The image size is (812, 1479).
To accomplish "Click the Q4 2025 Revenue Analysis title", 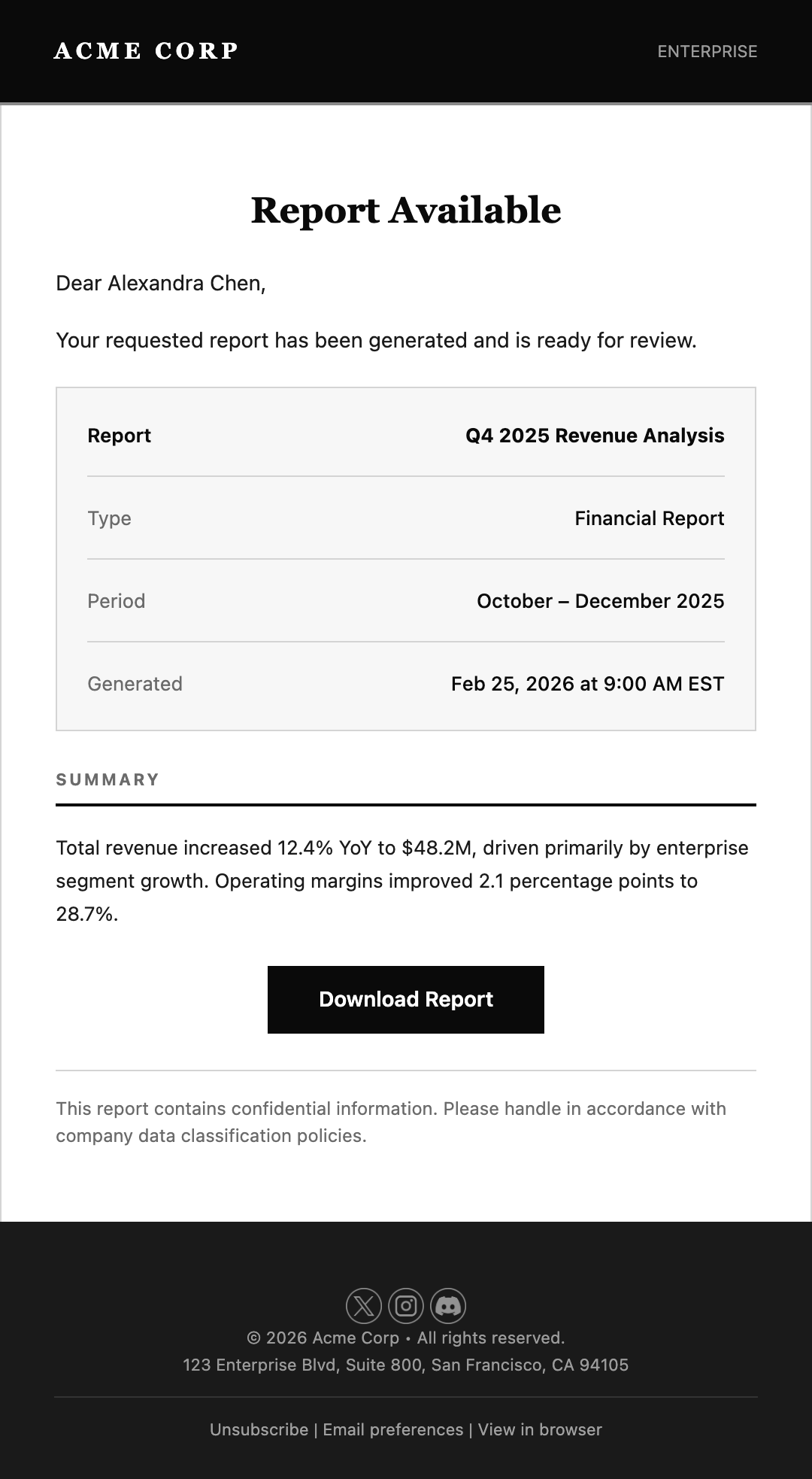I will (595, 436).
